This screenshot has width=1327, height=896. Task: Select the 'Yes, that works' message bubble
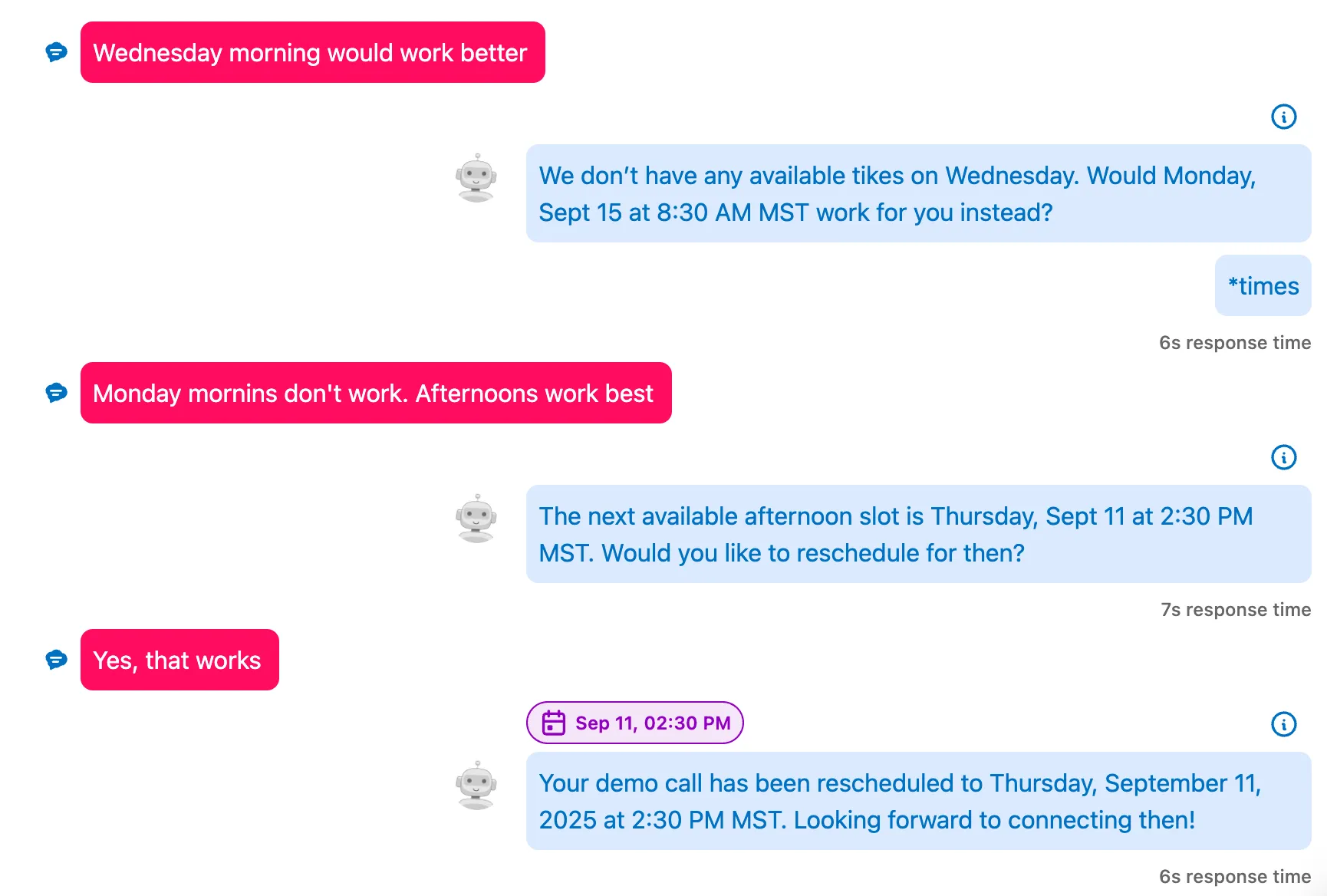(x=179, y=660)
